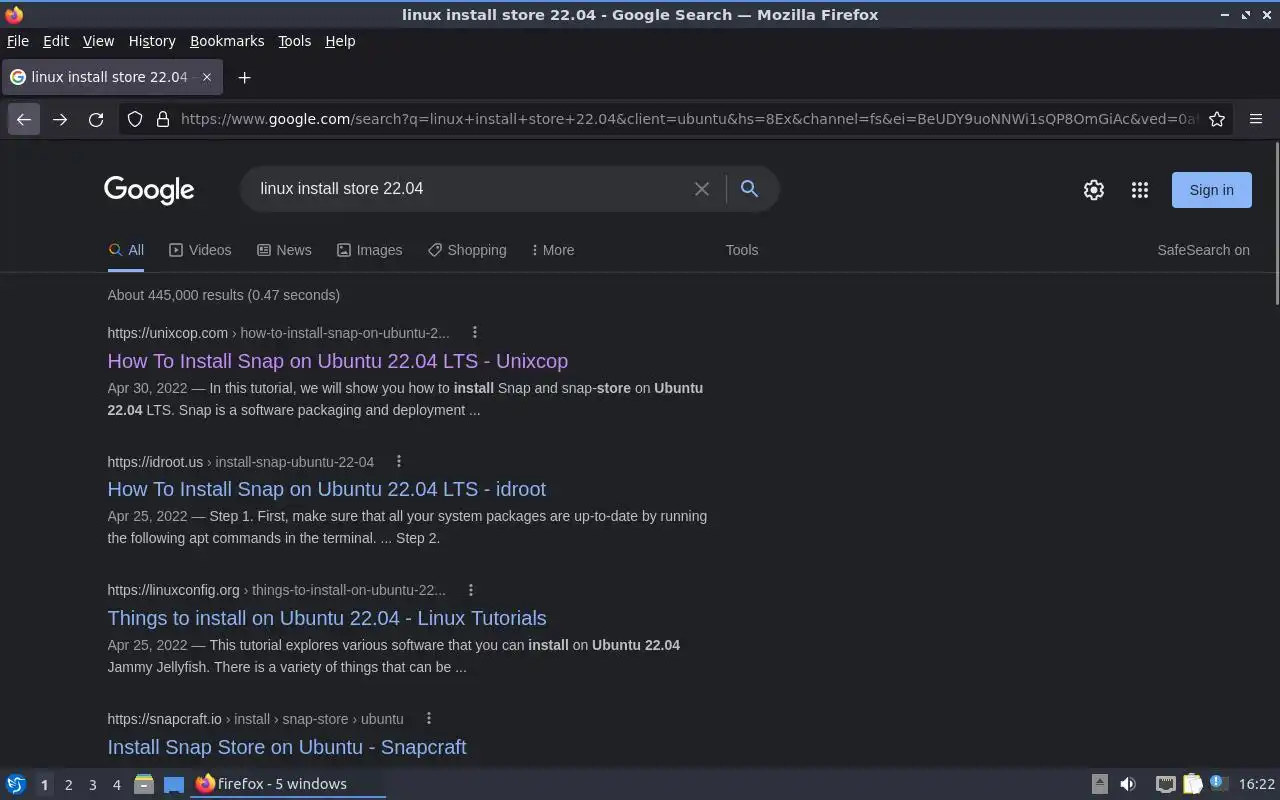
Task: Click the show desktop icon in taskbar
Action: coord(174,784)
